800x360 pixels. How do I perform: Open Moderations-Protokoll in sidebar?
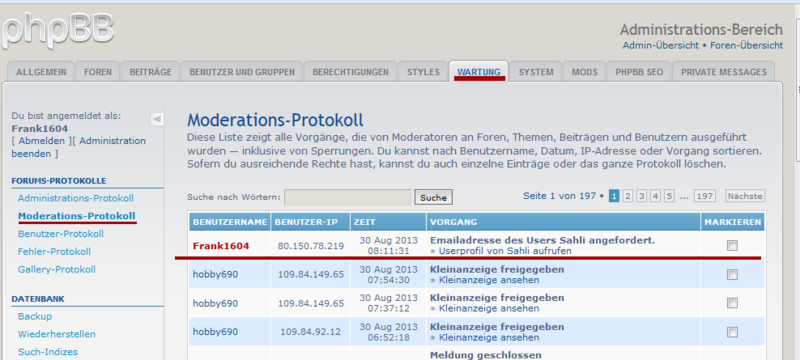(77, 216)
